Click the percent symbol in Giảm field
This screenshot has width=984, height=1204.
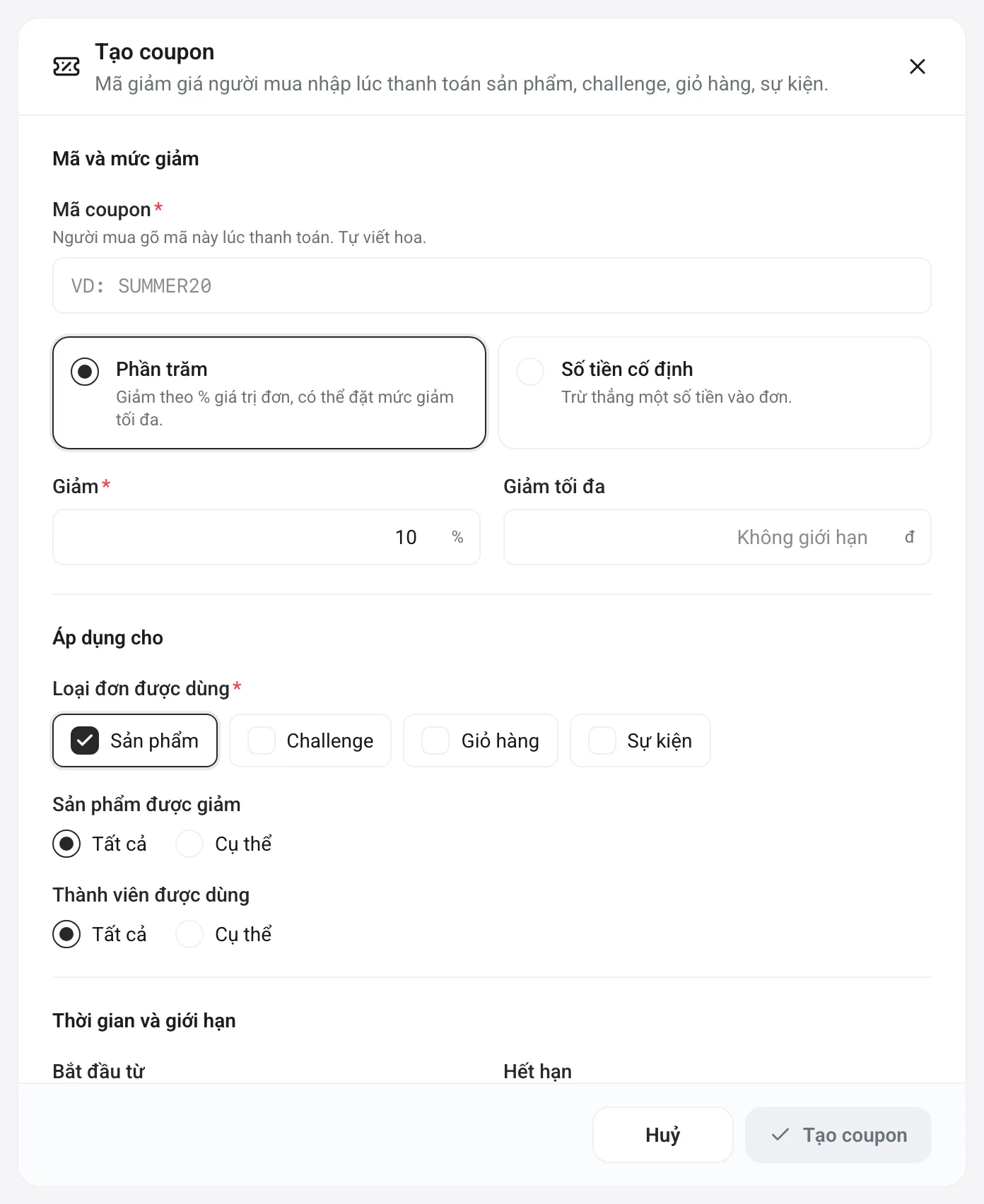click(x=457, y=537)
